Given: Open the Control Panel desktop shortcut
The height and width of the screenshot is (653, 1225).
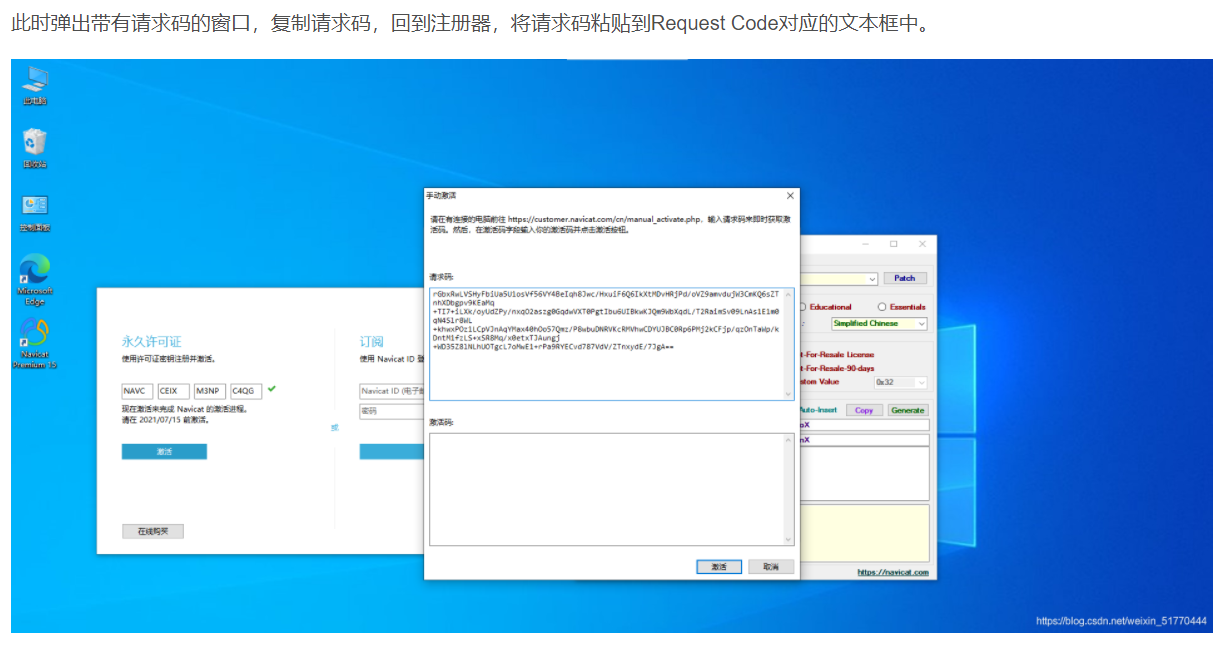Looking at the screenshot, I should coord(35,212).
